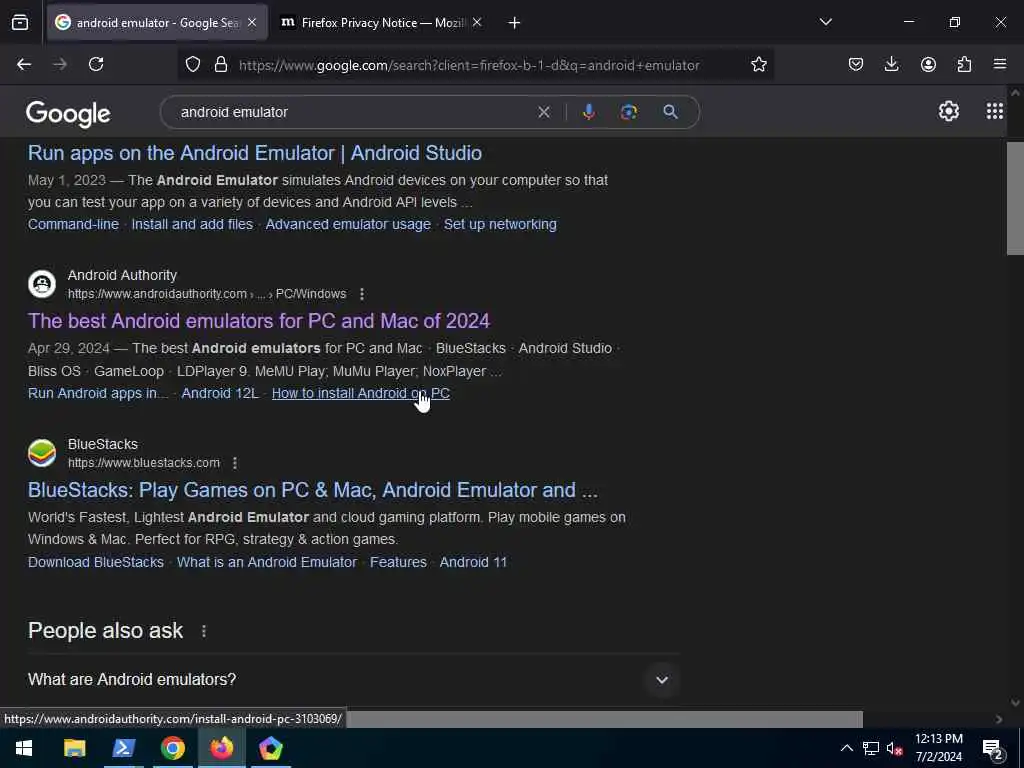Open Install and add files sitelink
Screen dimensions: 1024x768
click(x=192, y=224)
